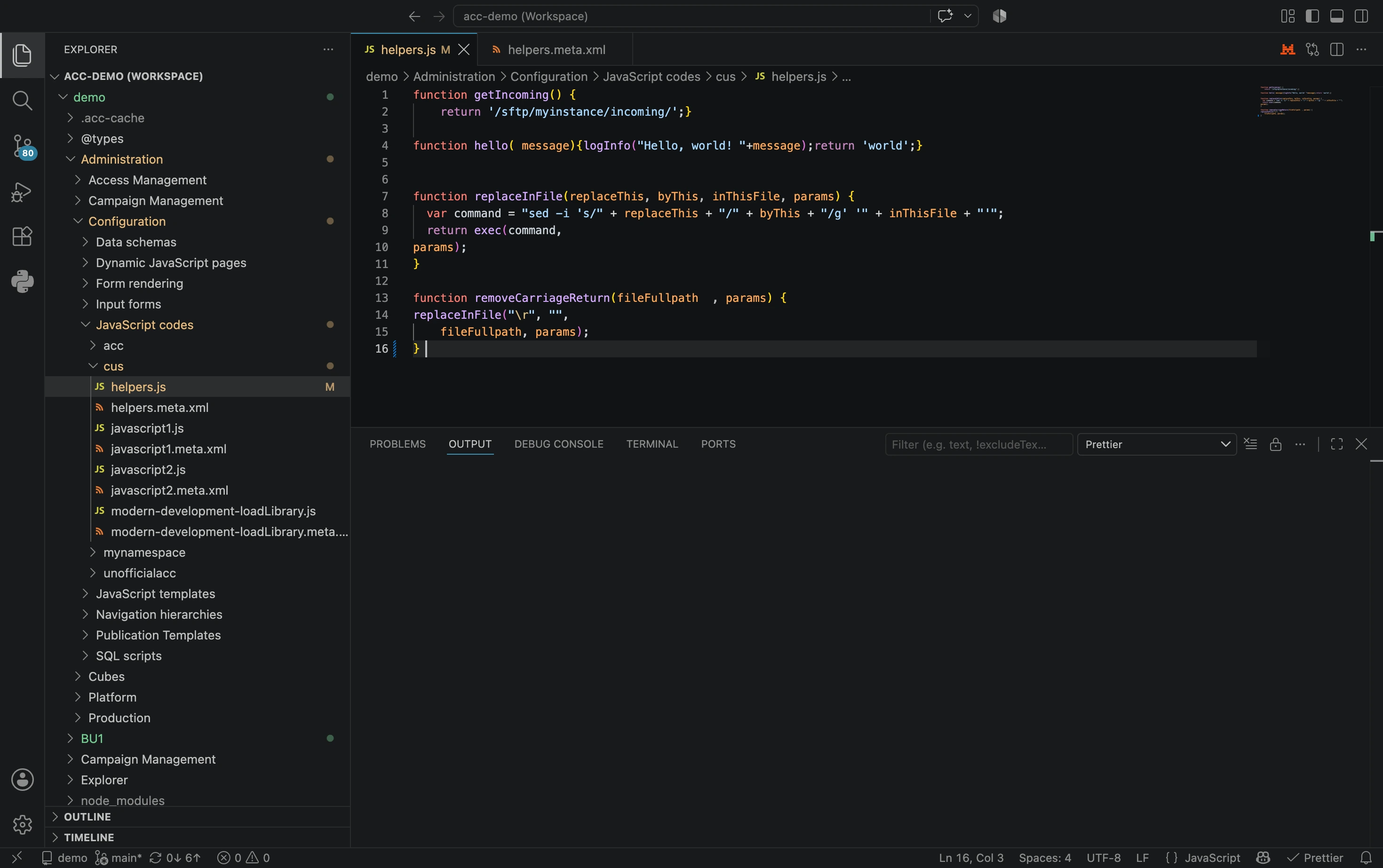The height and width of the screenshot is (868, 1383).
Task: Toggle the primary side bar
Action: pos(1312,16)
